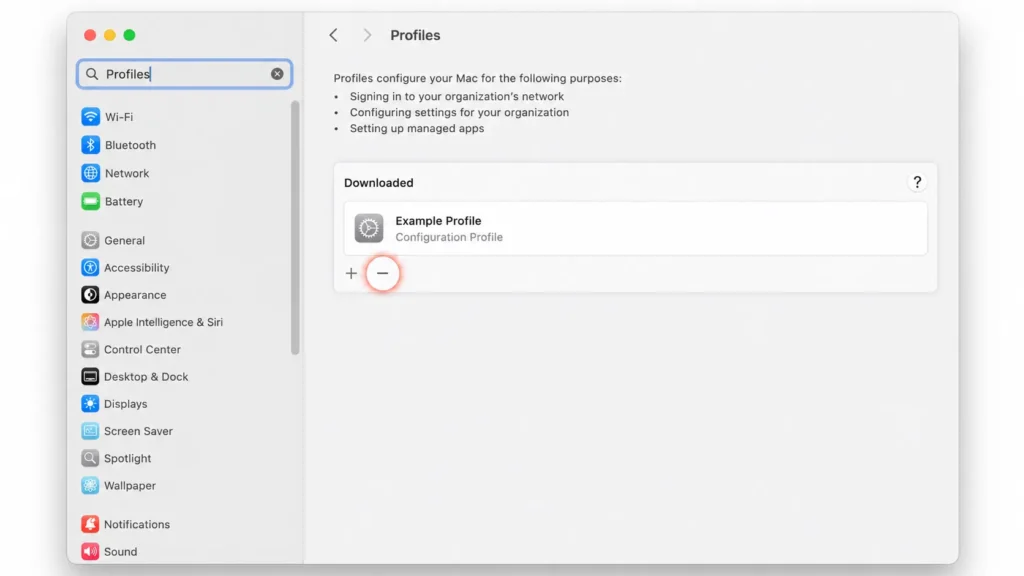The image size is (1024, 576).
Task: Open Apple Intelligence & Siri settings
Action: [152, 322]
